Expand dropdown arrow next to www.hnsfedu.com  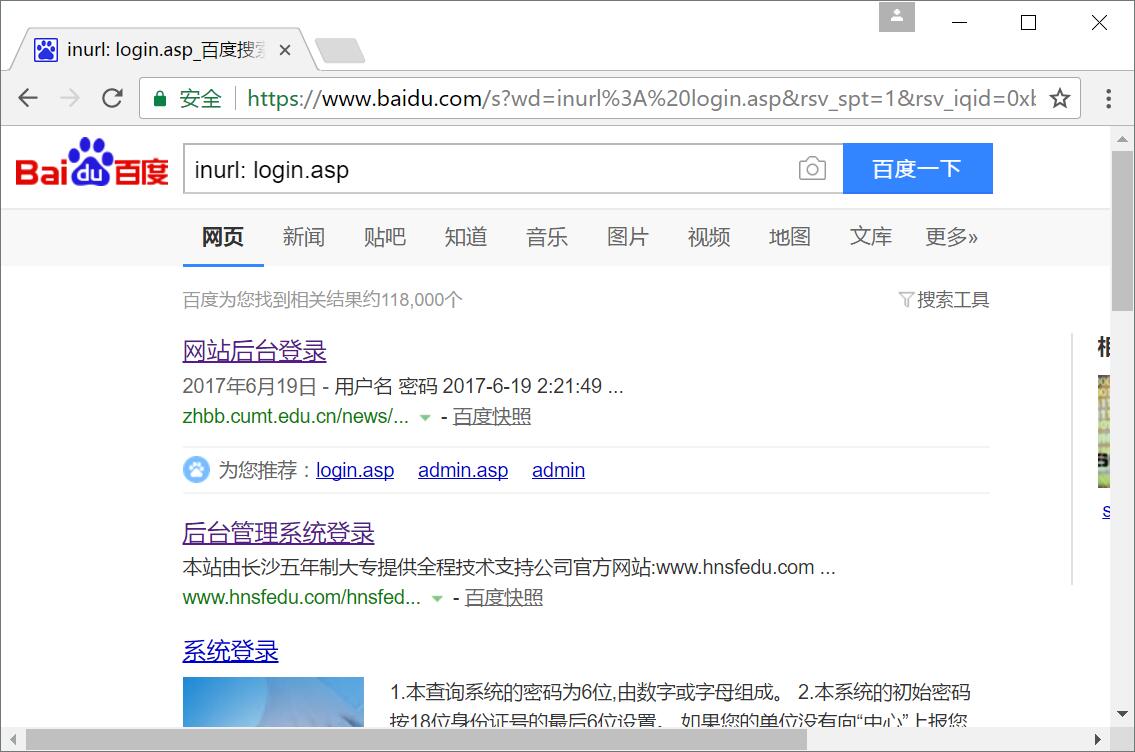click(436, 599)
